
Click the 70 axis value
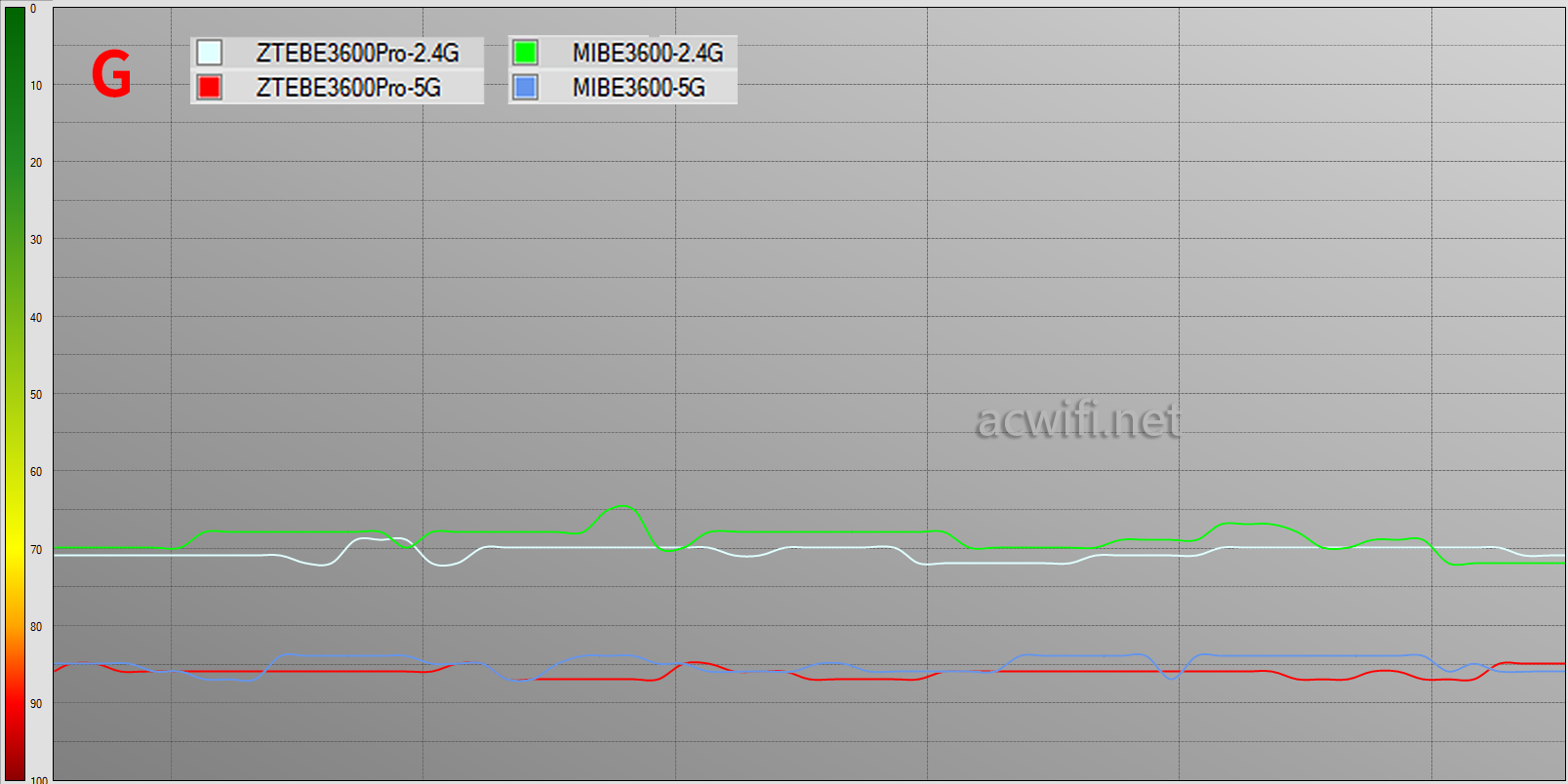tap(36, 550)
